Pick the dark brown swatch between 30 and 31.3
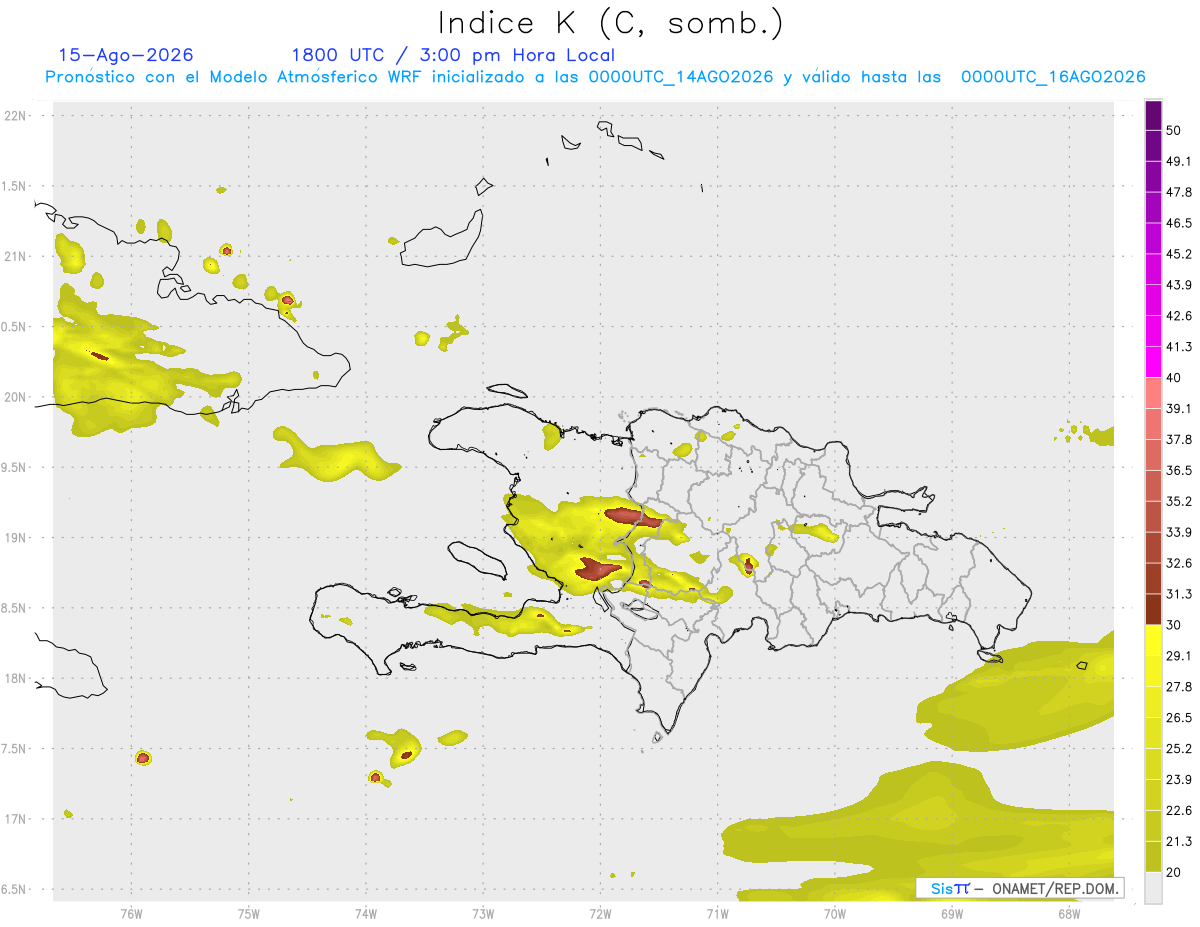1200x927 pixels. (1153, 609)
